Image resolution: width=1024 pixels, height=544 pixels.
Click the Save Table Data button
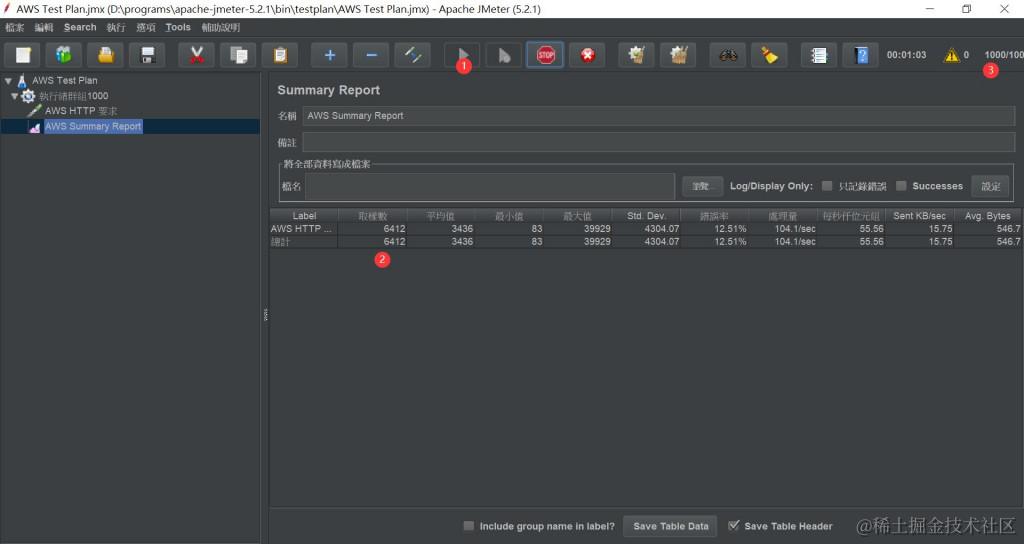tap(670, 526)
